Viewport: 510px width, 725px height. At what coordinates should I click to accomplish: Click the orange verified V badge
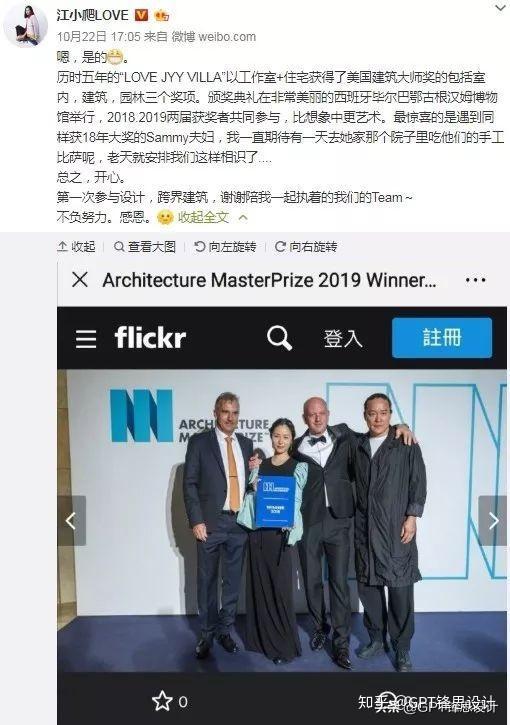tap(141, 15)
